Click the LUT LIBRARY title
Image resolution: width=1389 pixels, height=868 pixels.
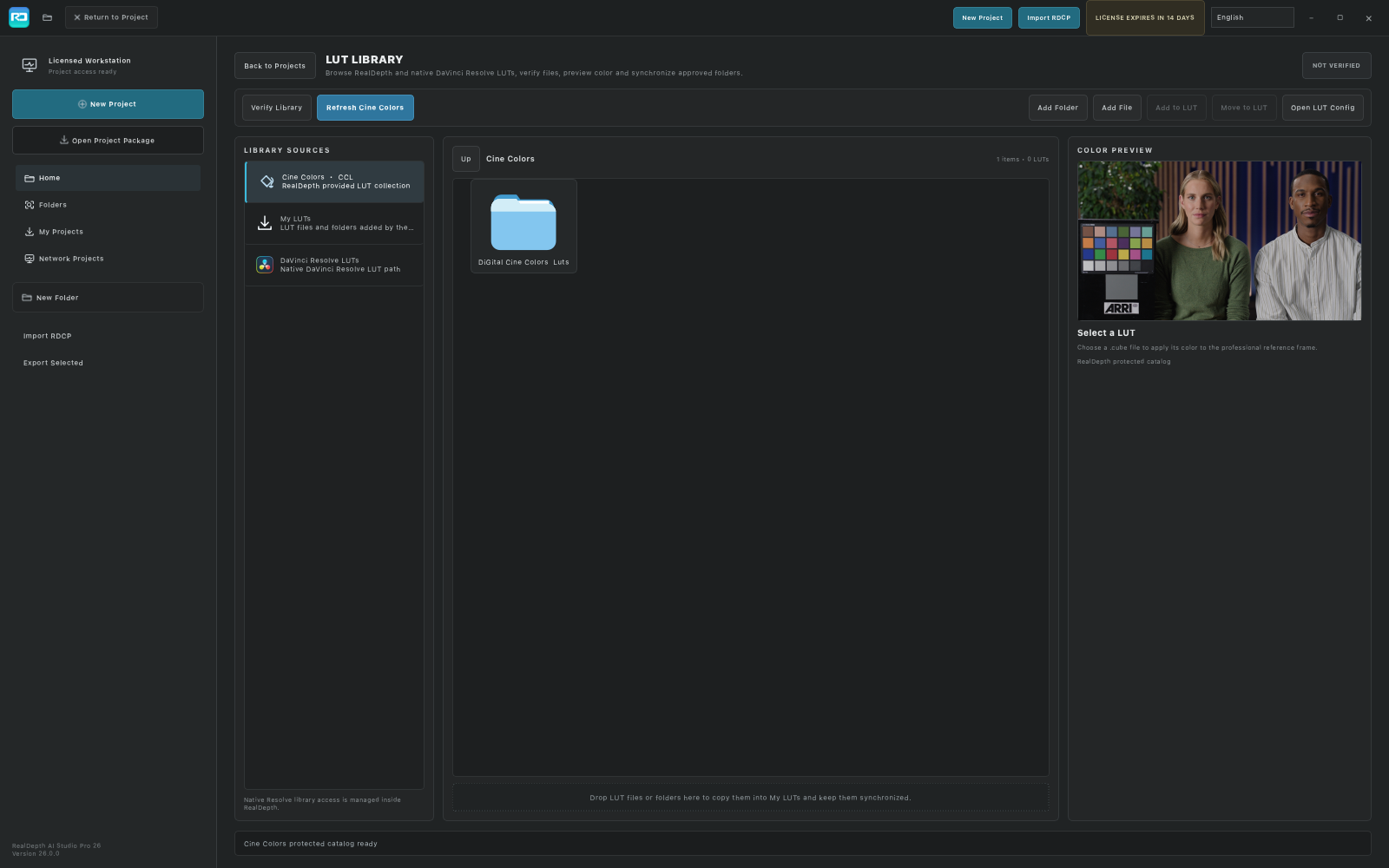[365, 60]
